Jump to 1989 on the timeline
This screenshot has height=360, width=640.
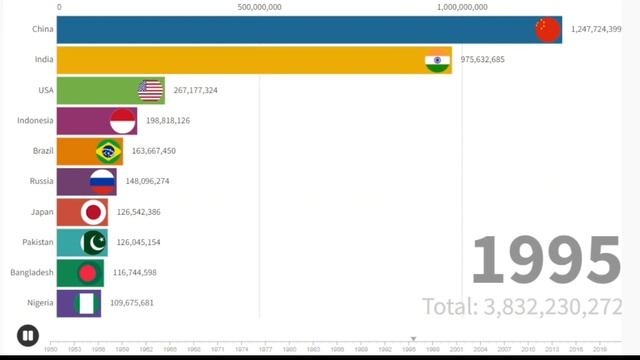click(361, 349)
